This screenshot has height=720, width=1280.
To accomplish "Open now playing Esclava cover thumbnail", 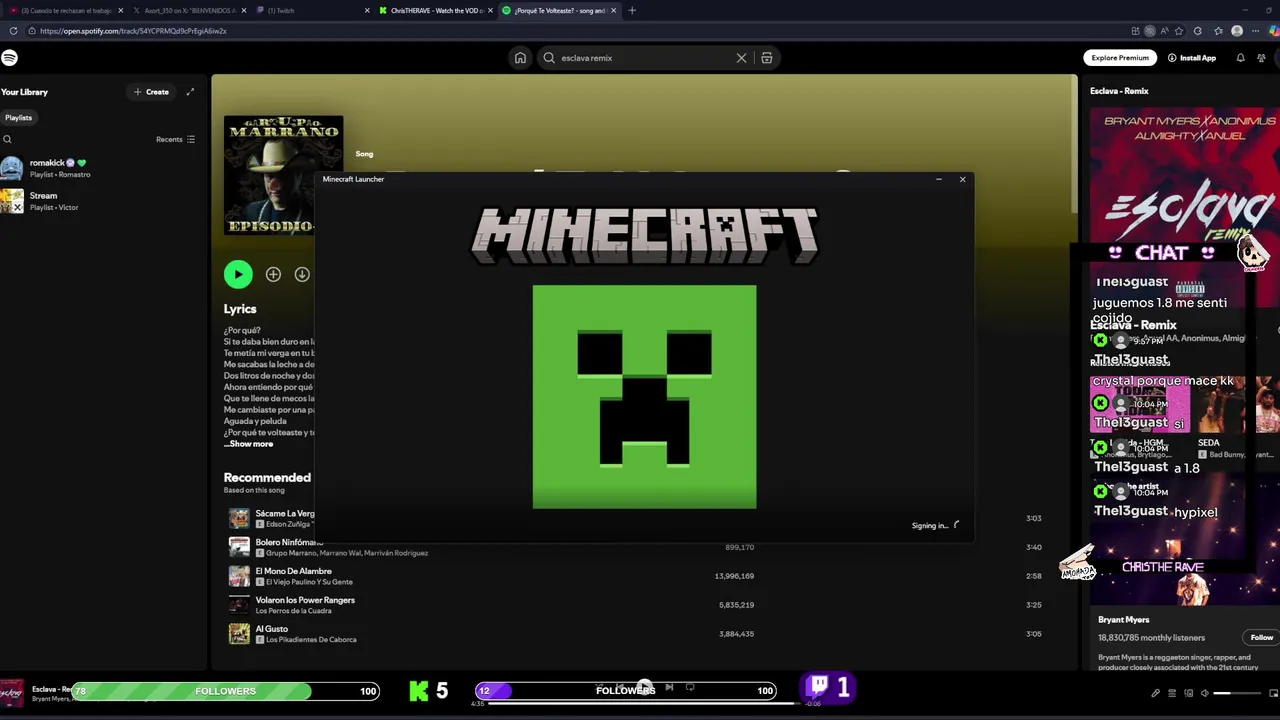I will click(12, 692).
